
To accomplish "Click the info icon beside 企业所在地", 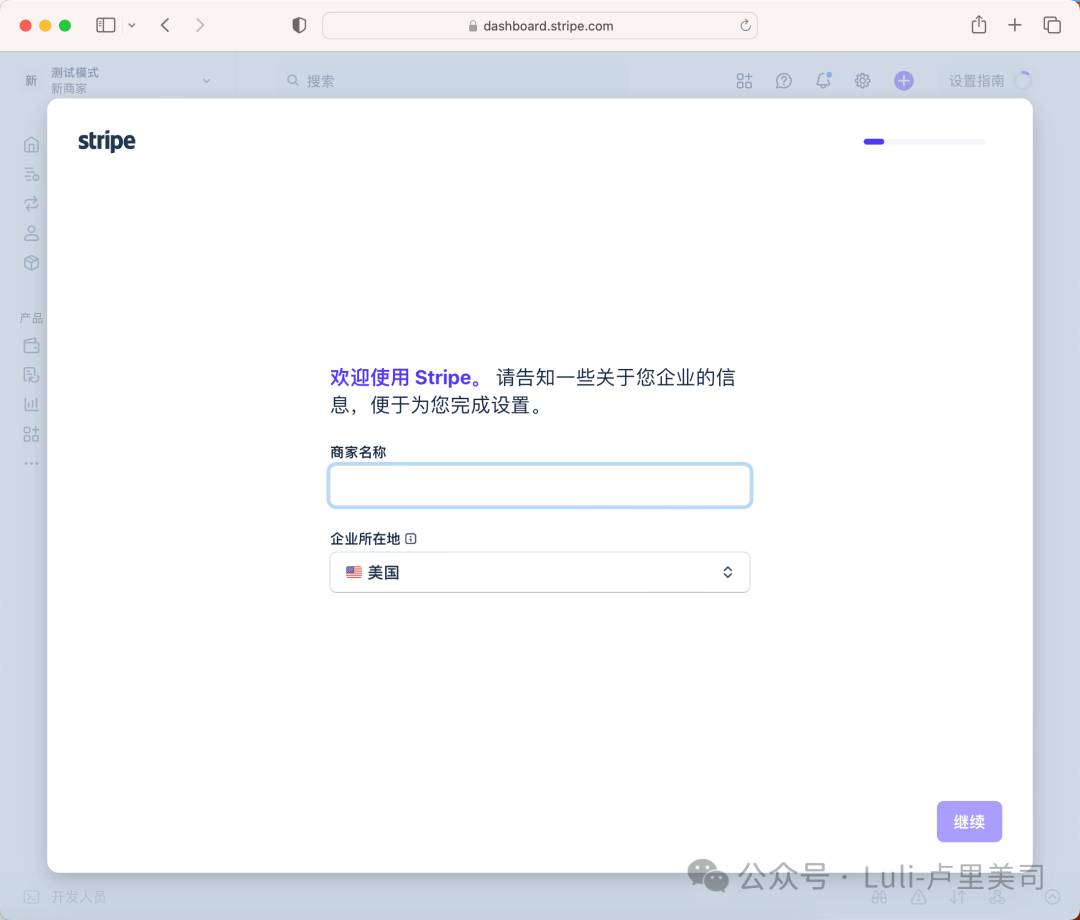I will pos(411,539).
